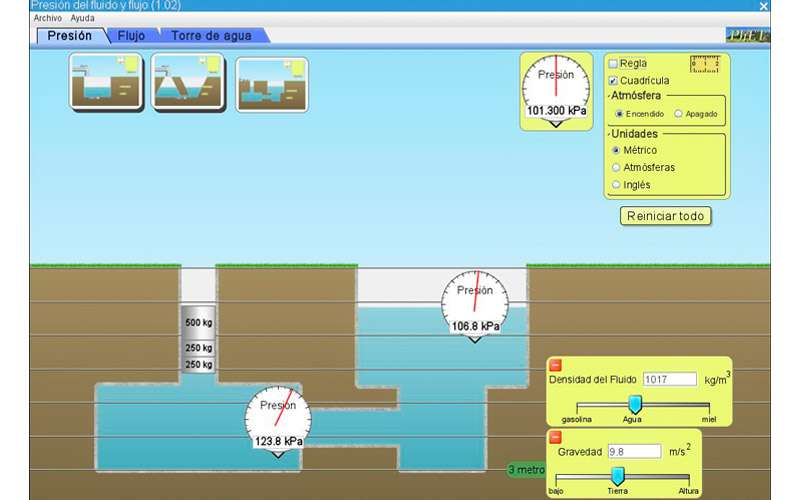Enable the Regla checkbox

[x=614, y=64]
